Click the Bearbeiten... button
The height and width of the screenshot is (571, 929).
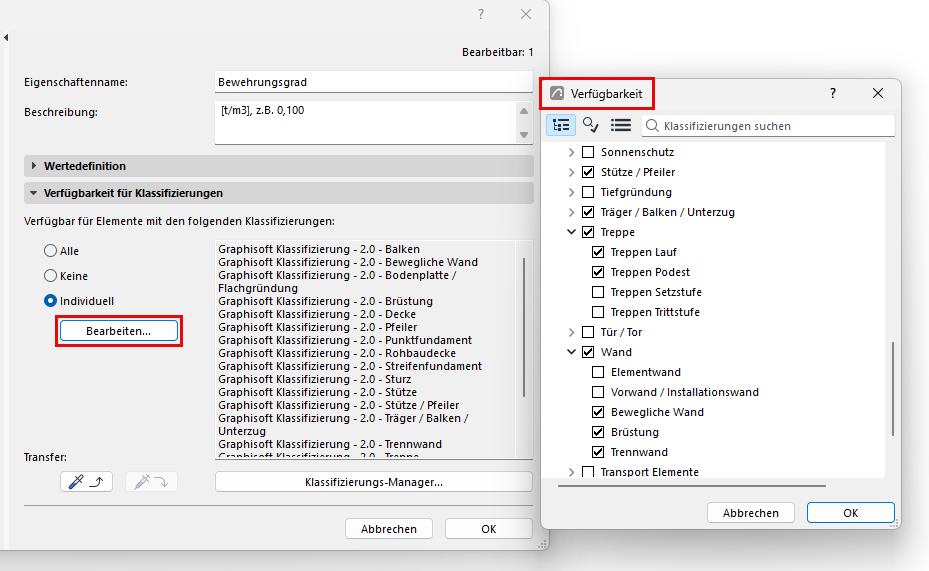click(x=118, y=331)
